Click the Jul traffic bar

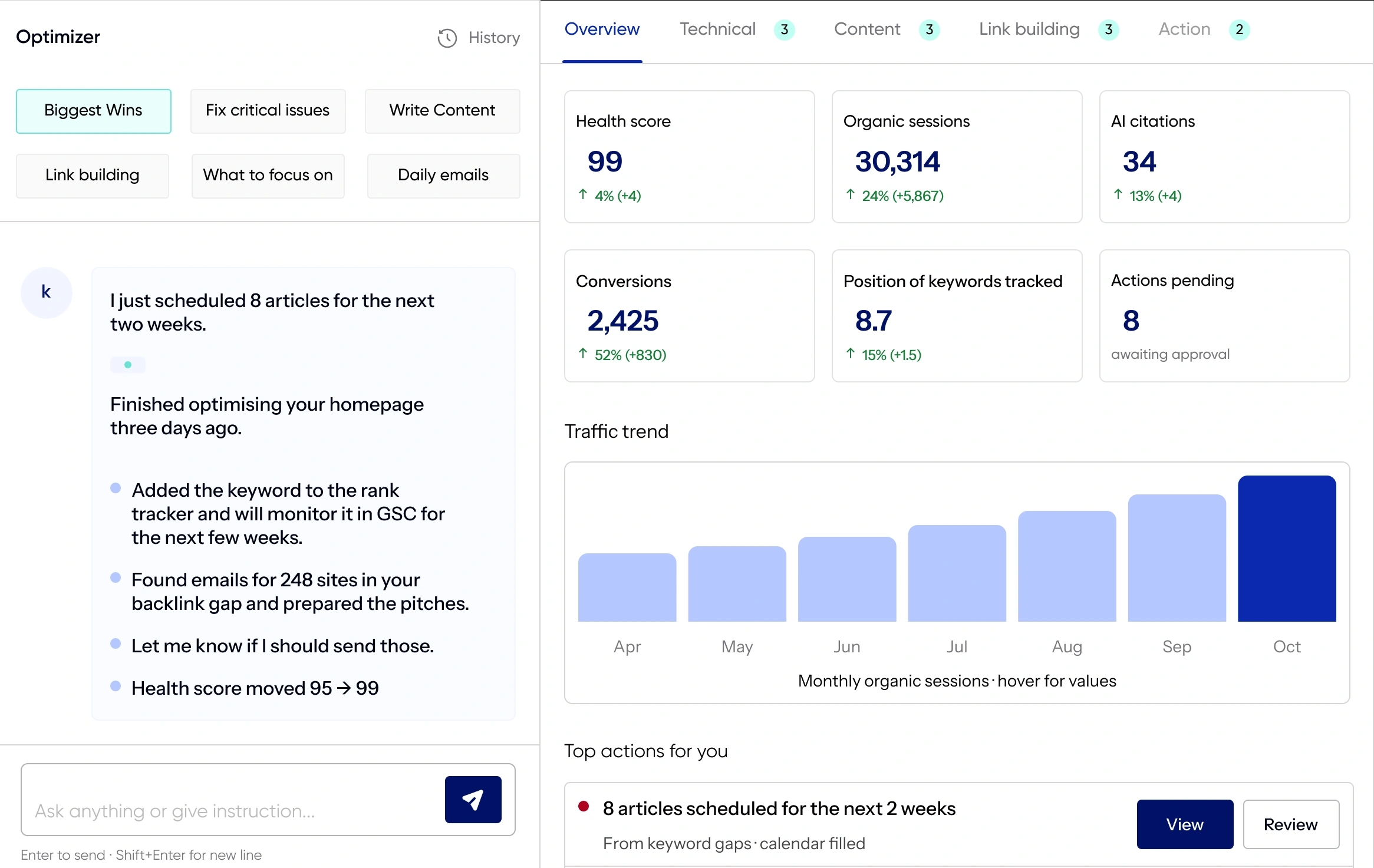pyautogui.click(x=957, y=573)
